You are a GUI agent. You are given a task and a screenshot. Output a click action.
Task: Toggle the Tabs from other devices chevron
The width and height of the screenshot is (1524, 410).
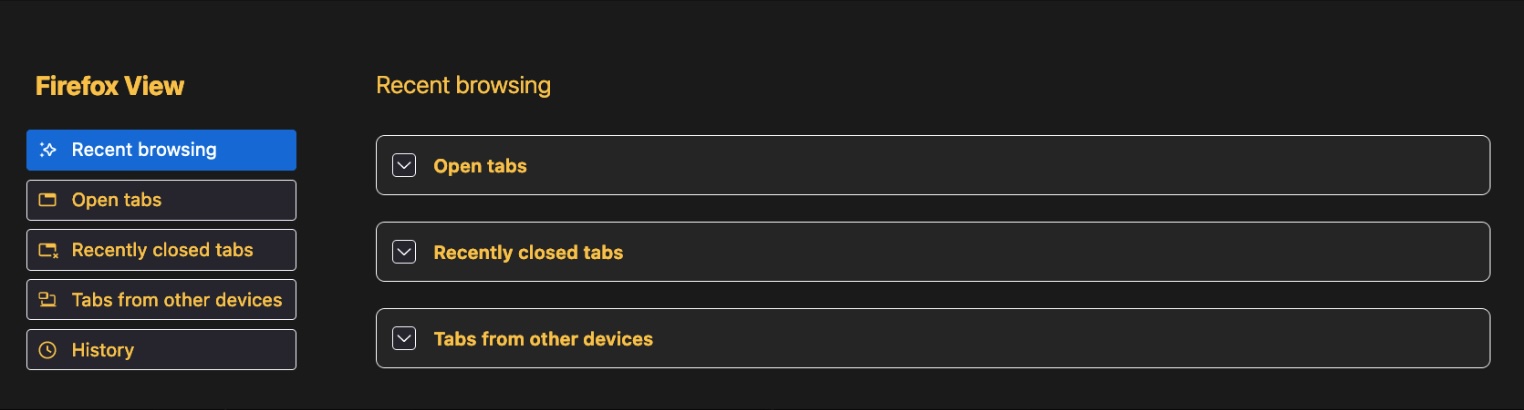coord(404,339)
